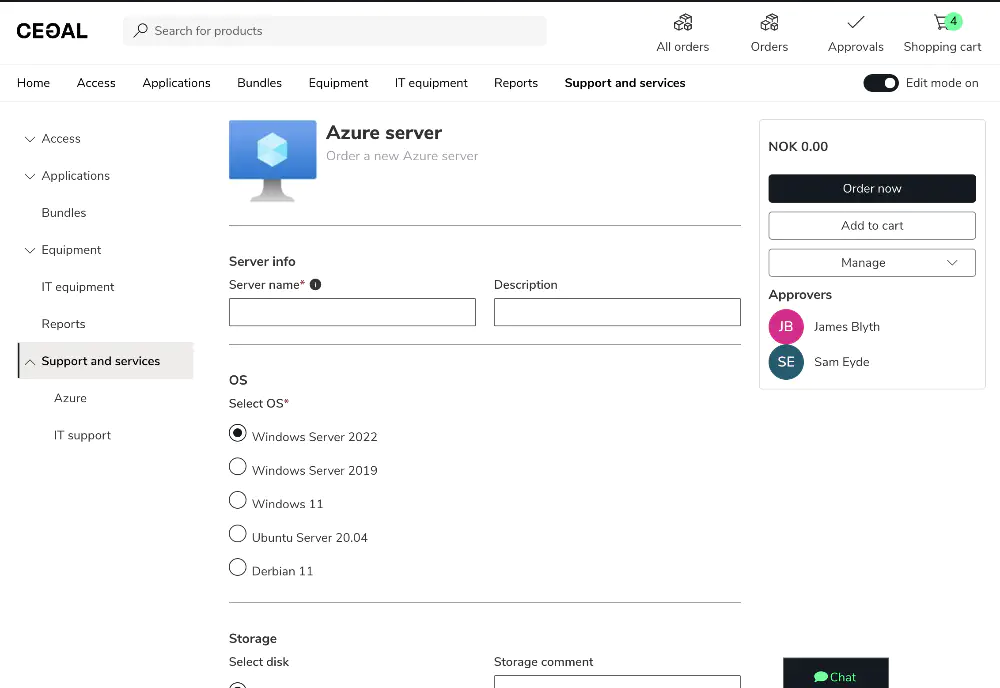1000x688 pixels.
Task: Click the Azure server heading
Action: [x=384, y=133]
